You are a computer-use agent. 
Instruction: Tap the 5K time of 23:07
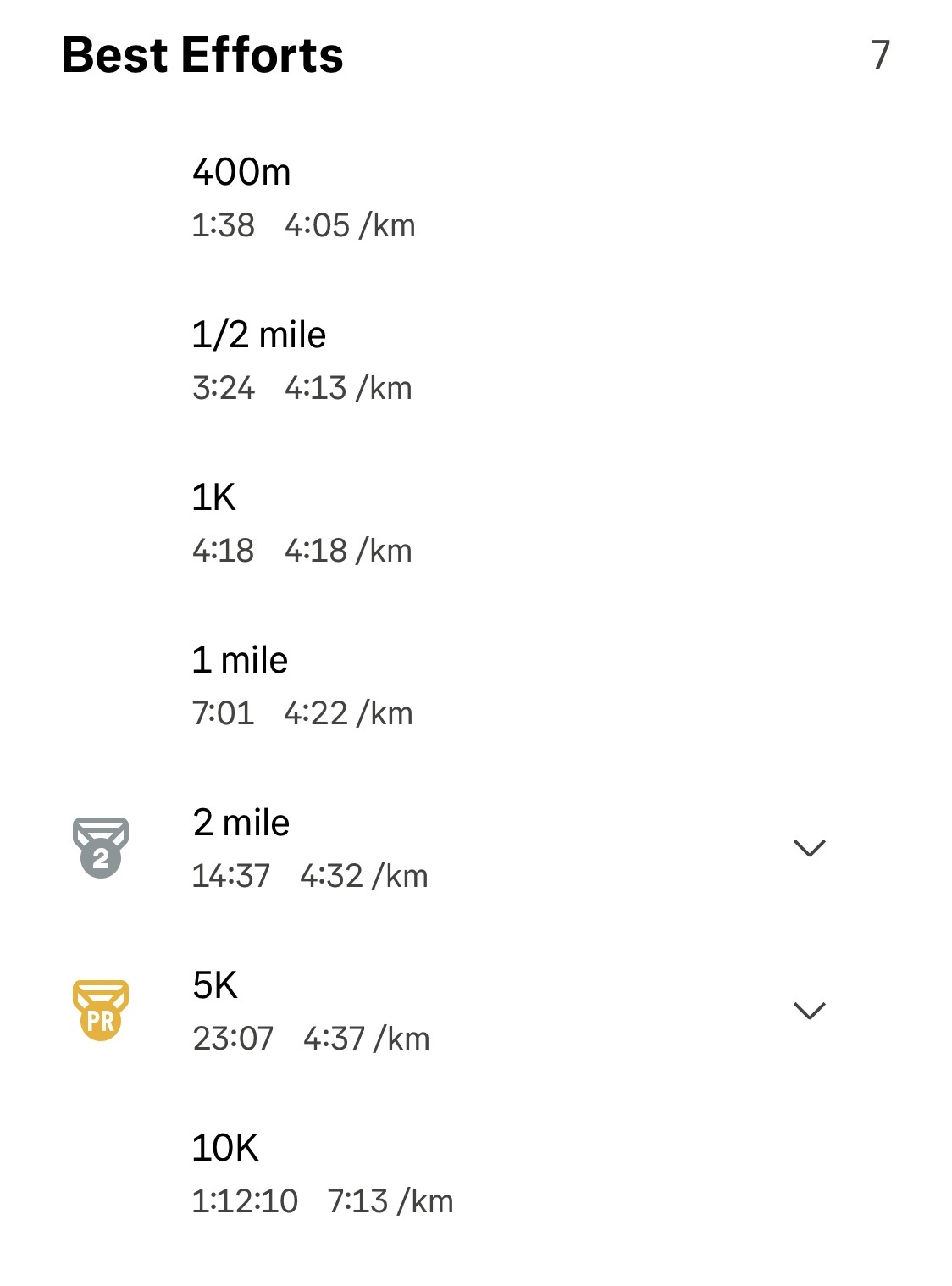coord(233,1039)
